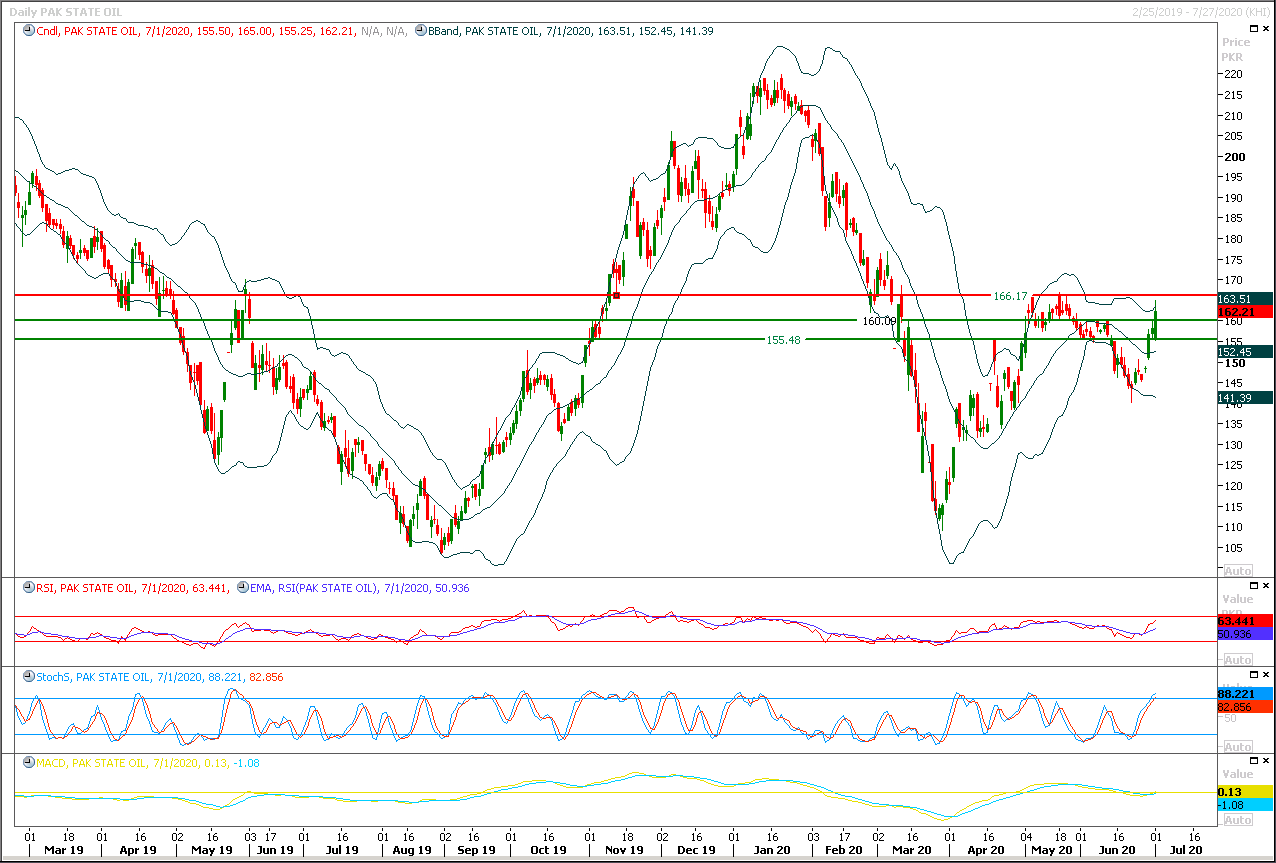Click the 152.45 middle band price tag
1276x863 pixels.
click(x=1245, y=352)
